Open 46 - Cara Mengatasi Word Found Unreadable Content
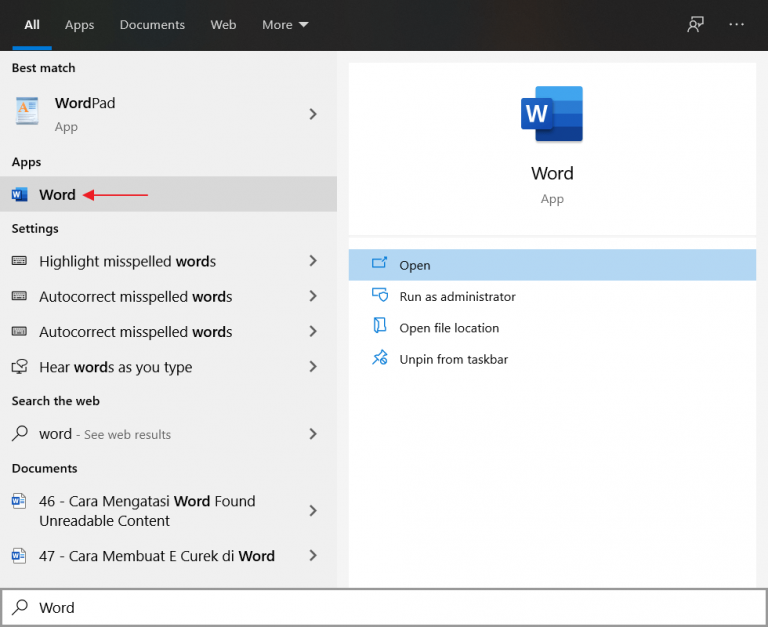The image size is (768, 627). tap(168, 511)
